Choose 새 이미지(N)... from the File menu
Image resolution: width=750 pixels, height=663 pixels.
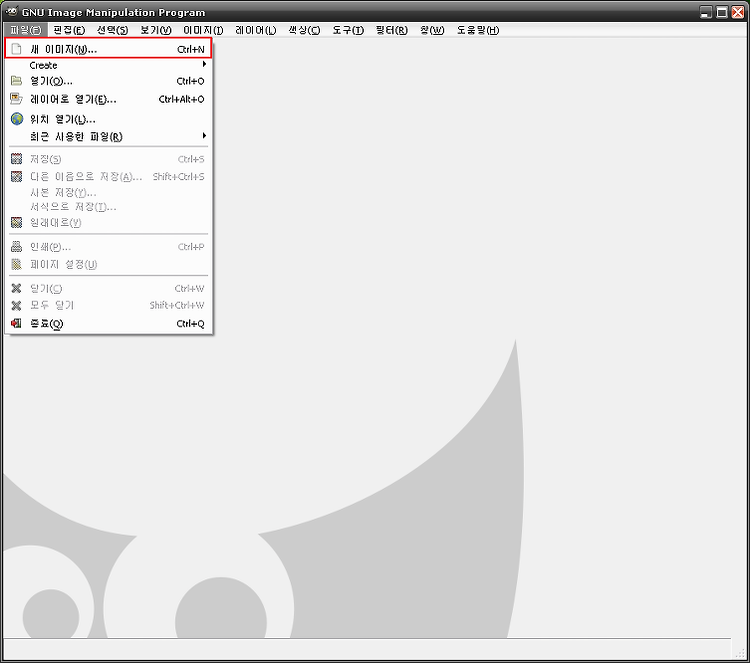click(x=109, y=49)
